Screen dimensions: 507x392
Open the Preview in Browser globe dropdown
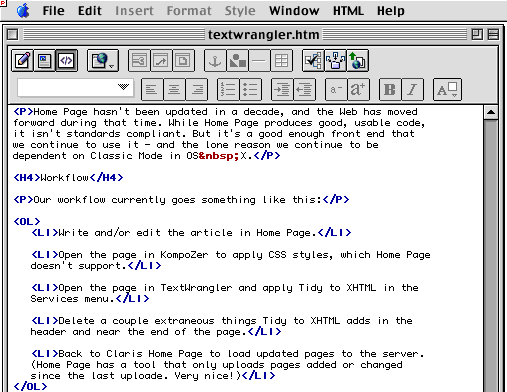(x=103, y=60)
